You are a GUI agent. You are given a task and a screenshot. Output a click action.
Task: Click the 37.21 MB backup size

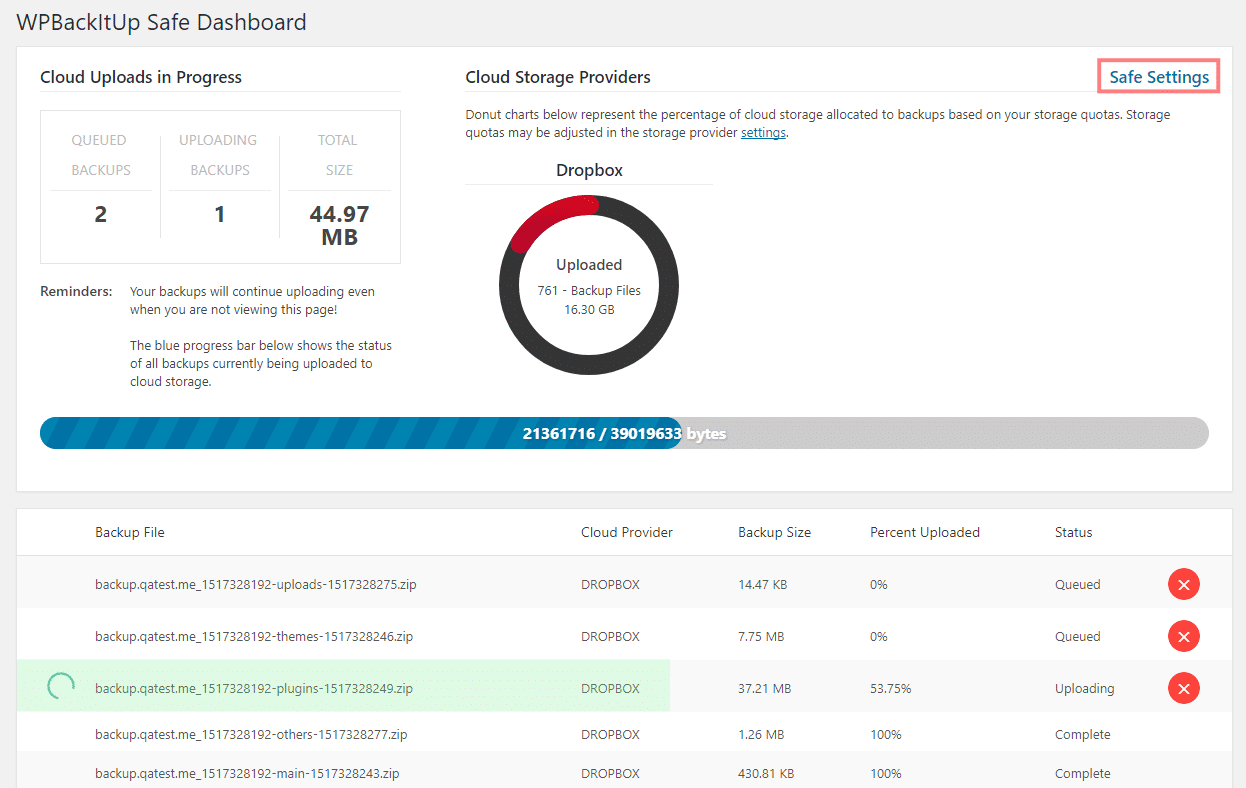(764, 688)
